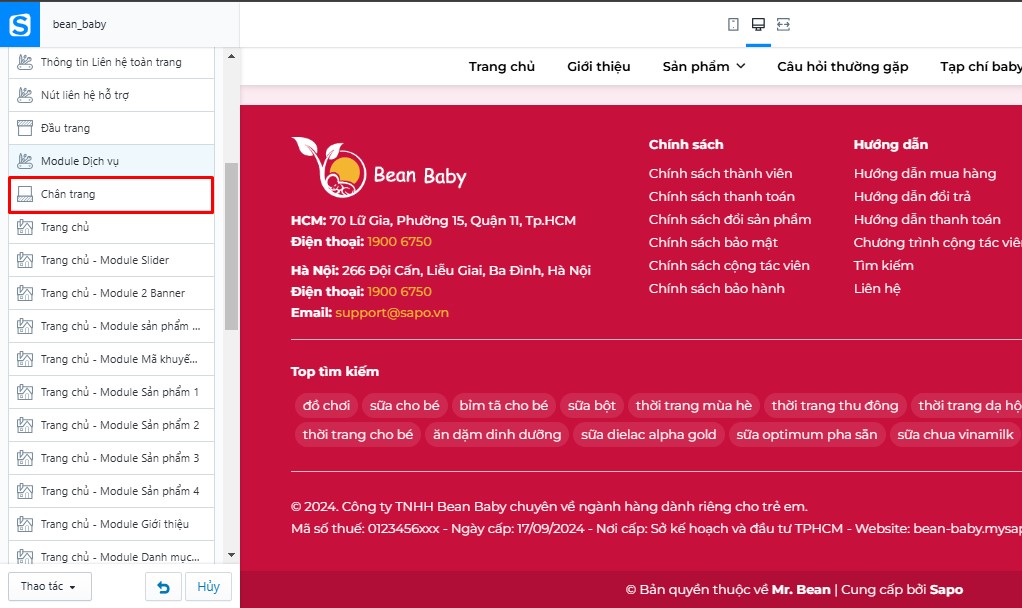The width and height of the screenshot is (1022, 608).
Task: Click icon beside Module Sản phẩm 3
Action: 25,458
